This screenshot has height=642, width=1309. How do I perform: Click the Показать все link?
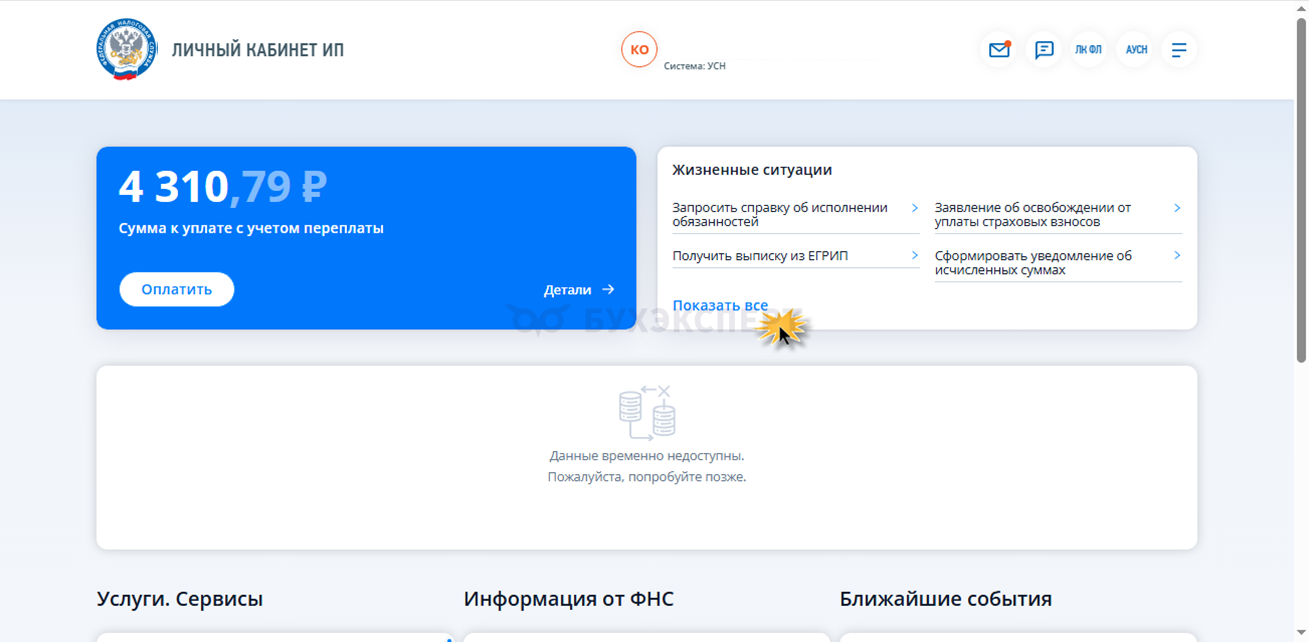tap(720, 306)
